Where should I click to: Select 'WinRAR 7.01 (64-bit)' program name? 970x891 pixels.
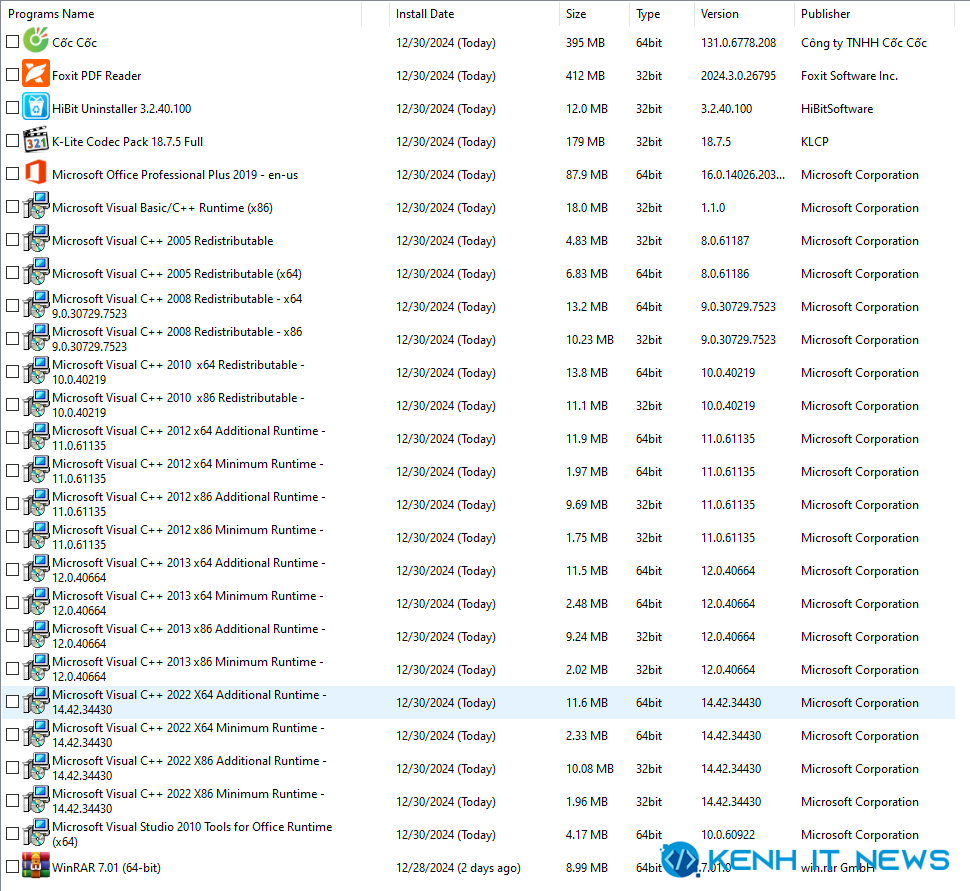tap(106, 867)
